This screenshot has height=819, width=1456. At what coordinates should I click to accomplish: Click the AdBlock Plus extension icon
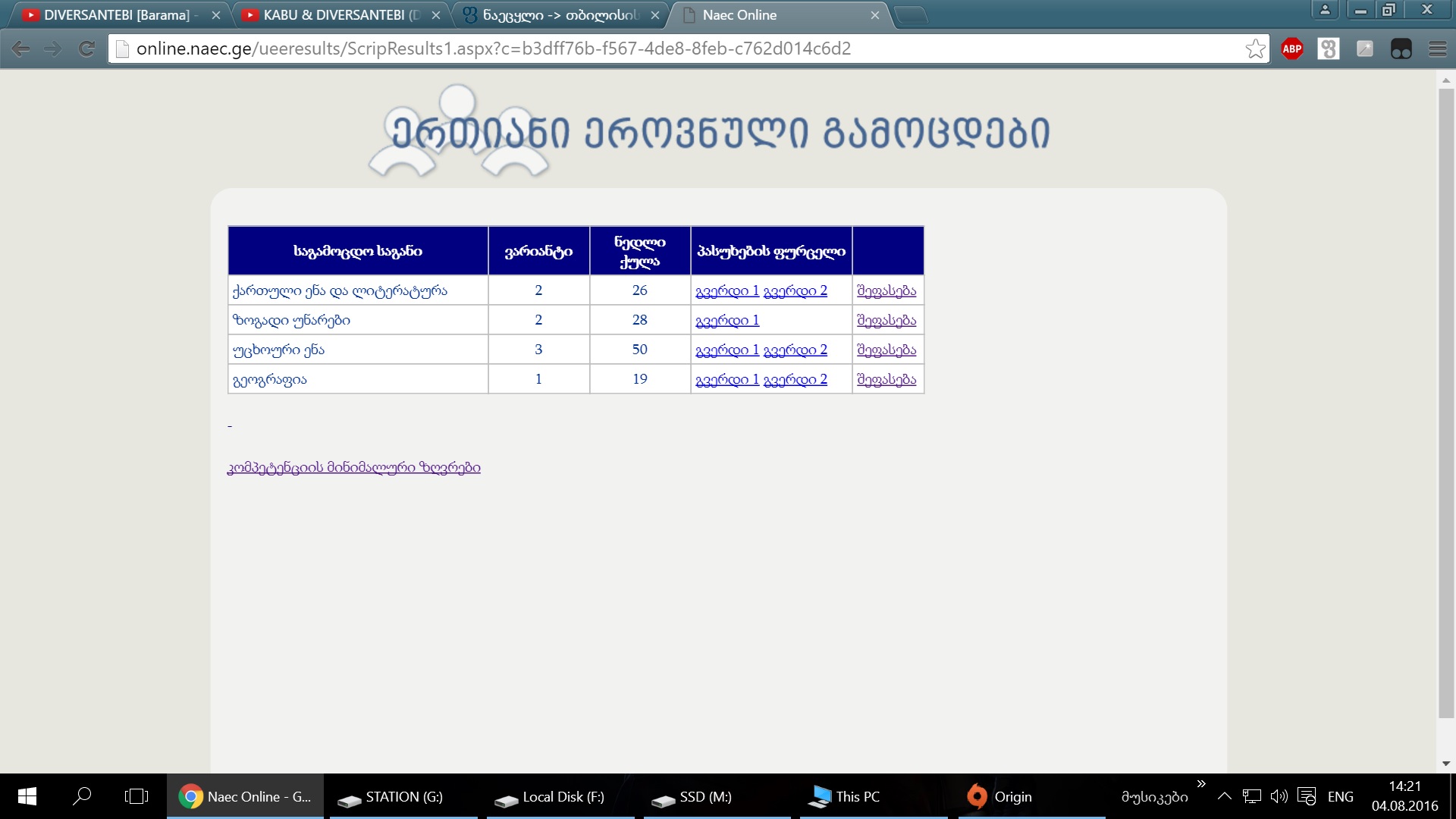[x=1292, y=49]
